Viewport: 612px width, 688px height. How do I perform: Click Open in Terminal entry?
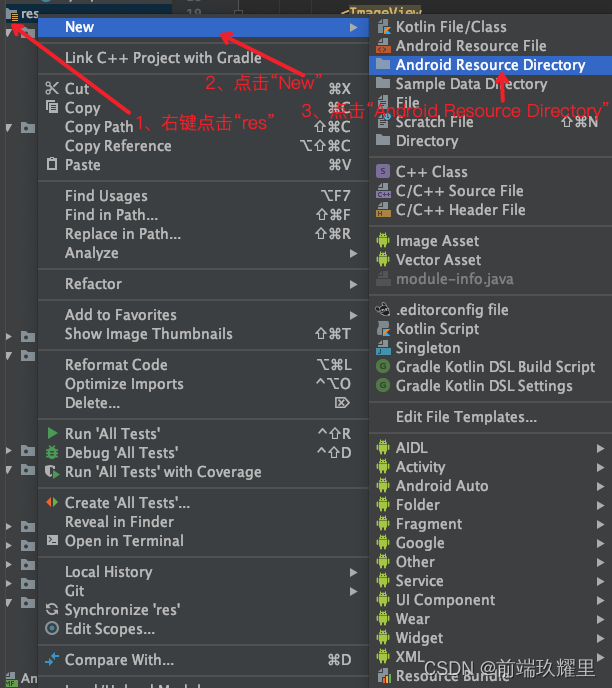coord(124,541)
